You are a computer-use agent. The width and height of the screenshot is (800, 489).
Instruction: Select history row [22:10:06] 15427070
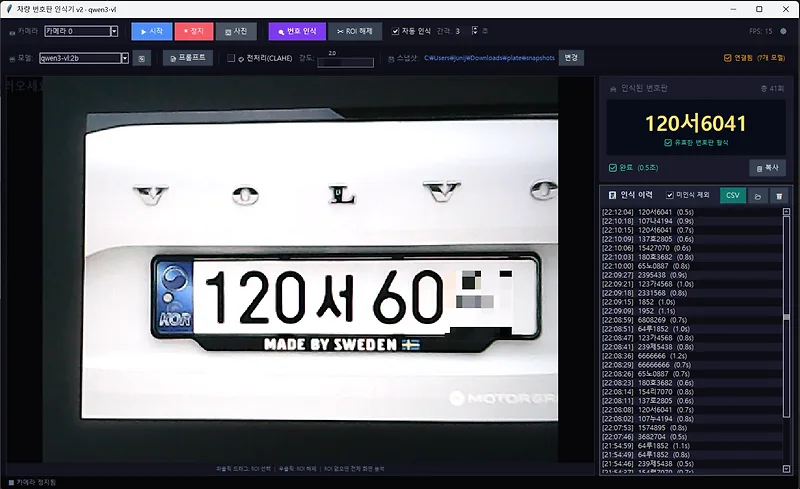click(x=691, y=248)
